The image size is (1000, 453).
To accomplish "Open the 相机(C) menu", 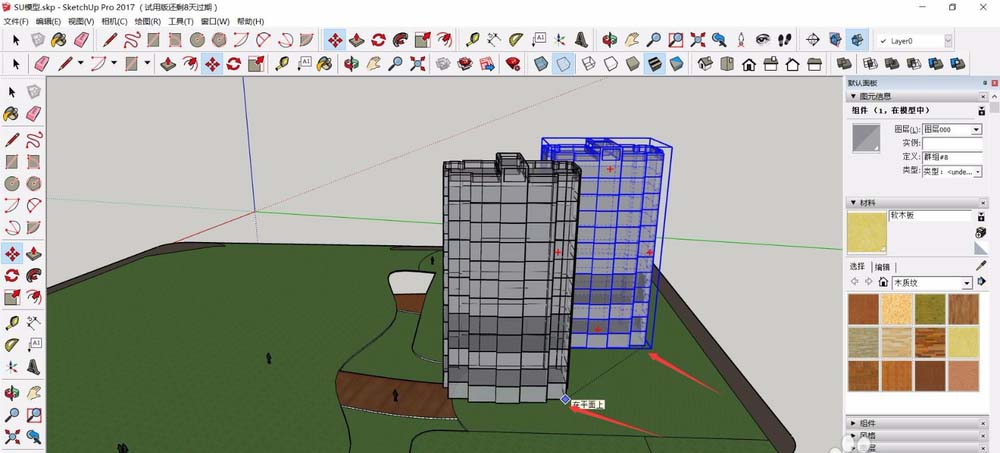I will pyautogui.click(x=114, y=21).
